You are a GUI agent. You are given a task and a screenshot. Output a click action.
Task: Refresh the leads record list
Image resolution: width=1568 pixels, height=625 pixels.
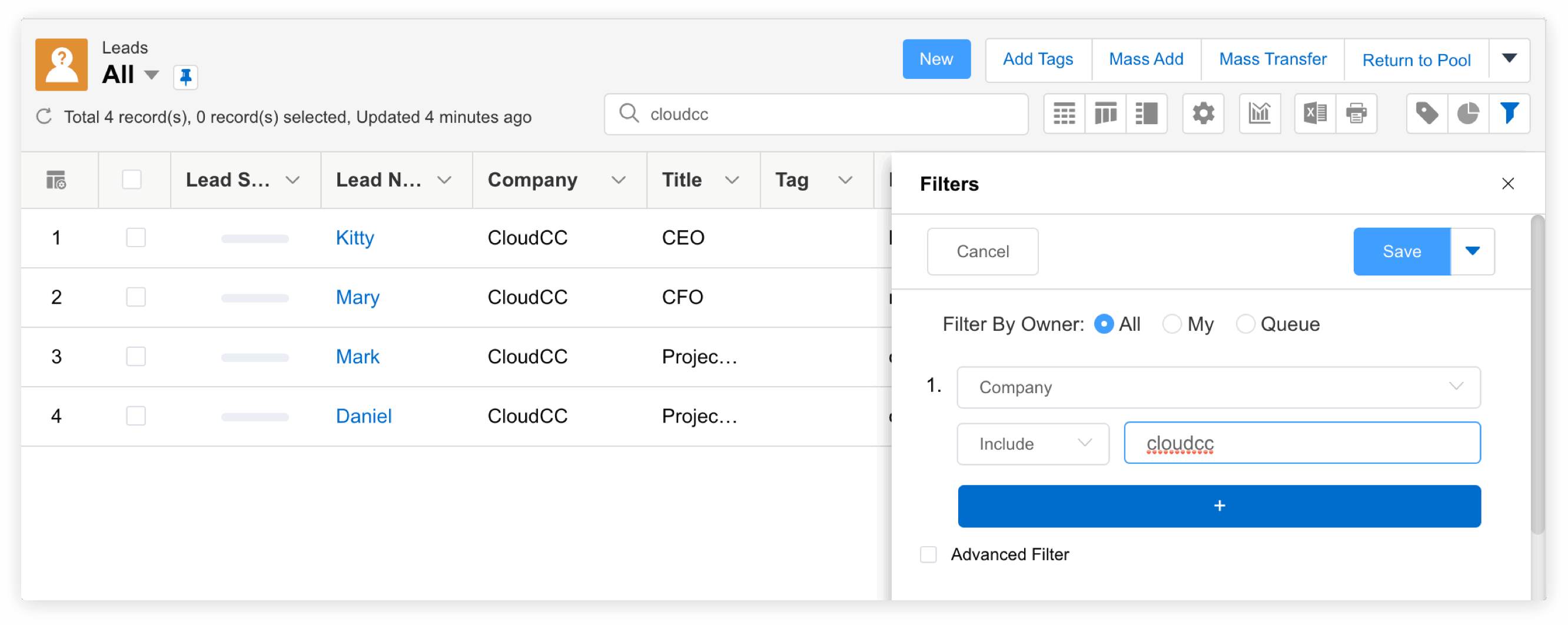44,117
